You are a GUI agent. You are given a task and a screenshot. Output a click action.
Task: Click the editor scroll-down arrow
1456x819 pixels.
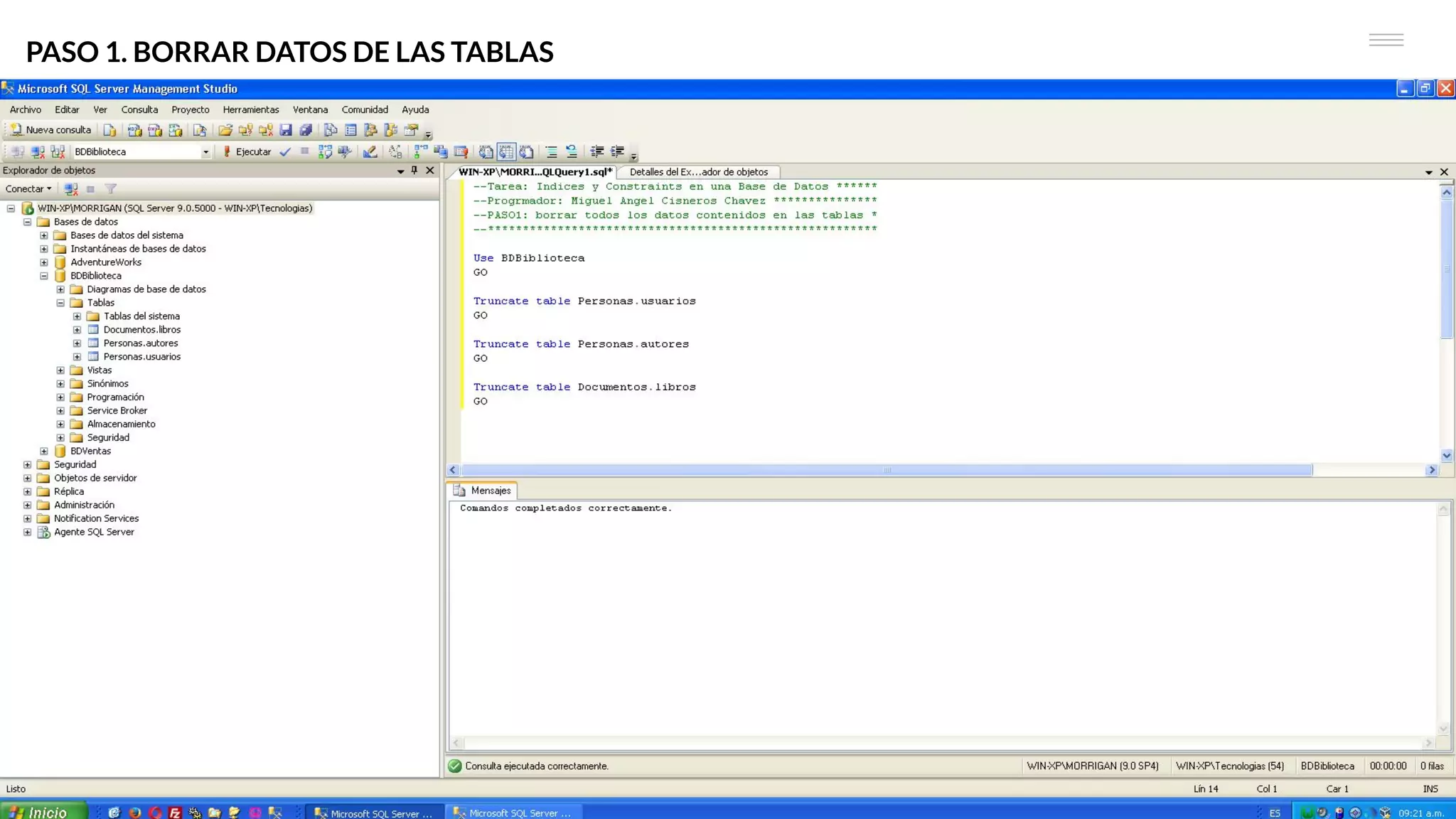pos(1447,456)
